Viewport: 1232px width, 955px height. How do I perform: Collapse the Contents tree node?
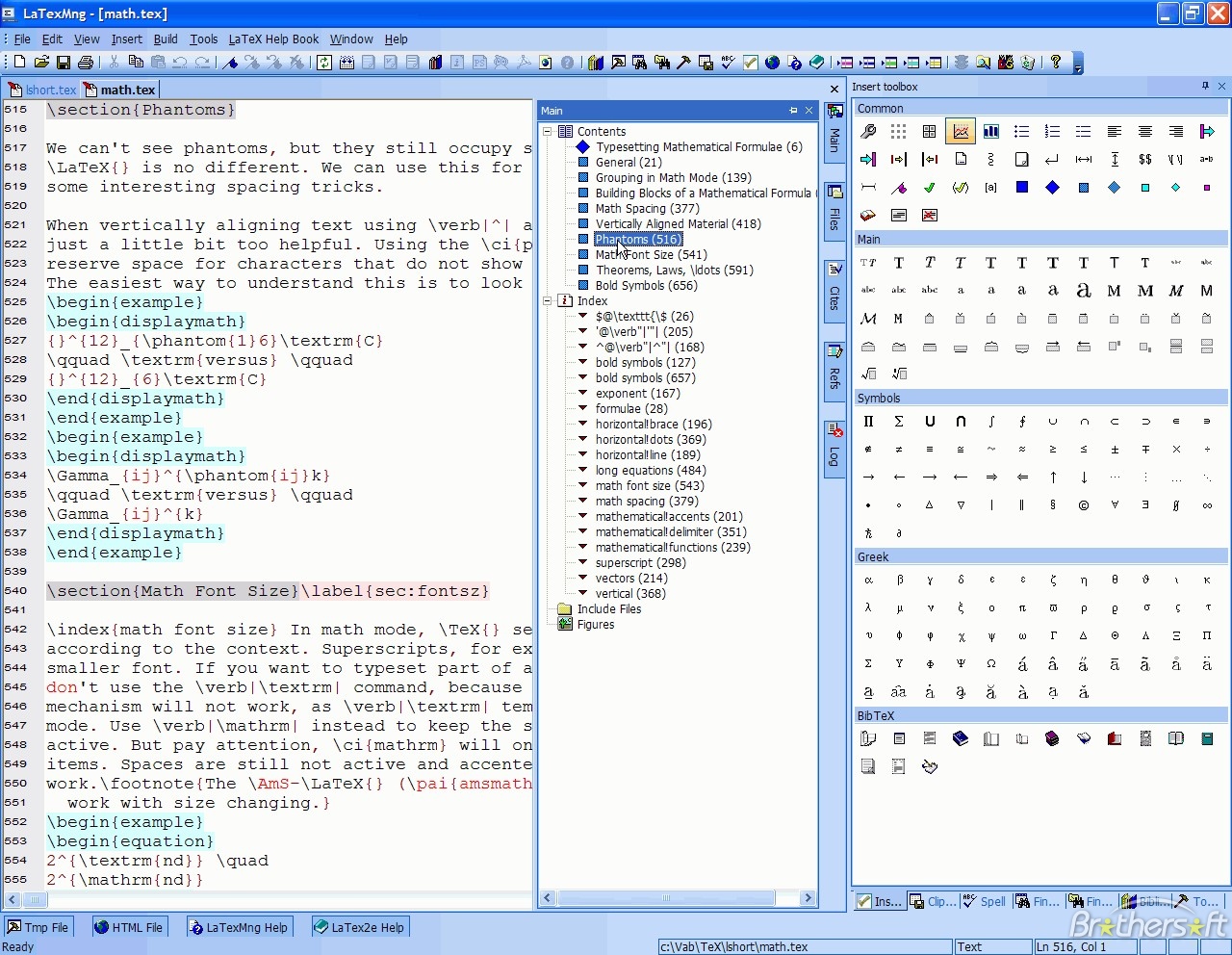coord(548,132)
